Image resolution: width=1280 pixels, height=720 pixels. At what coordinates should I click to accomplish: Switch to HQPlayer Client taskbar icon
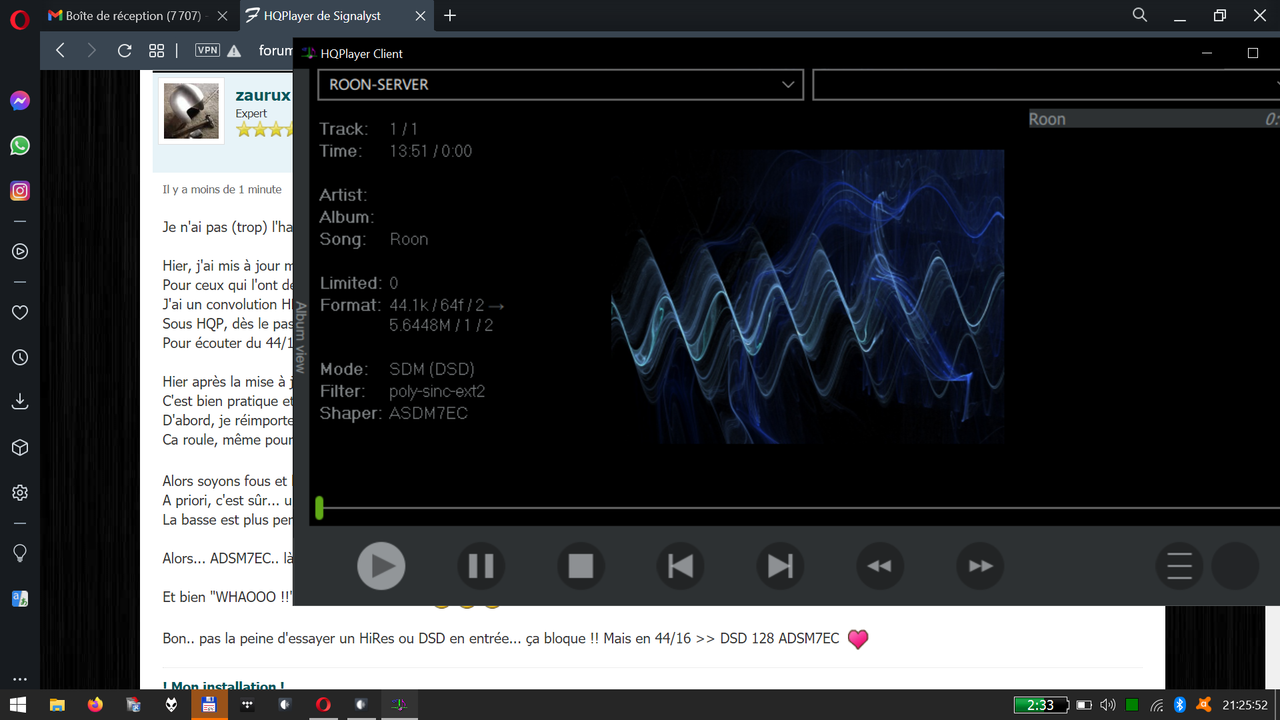399,705
